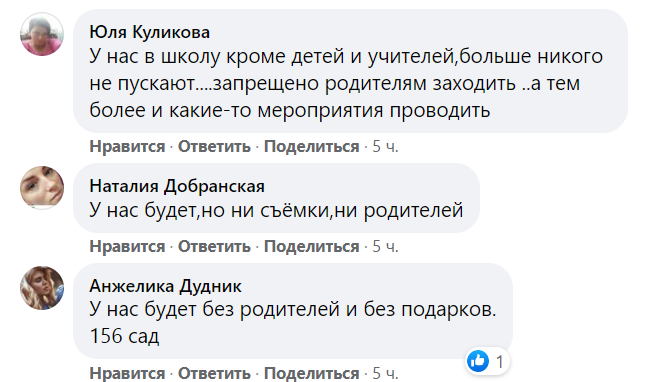Click the blue thumbs-up reaction icon
The height and width of the screenshot is (382, 672).
pos(478,361)
